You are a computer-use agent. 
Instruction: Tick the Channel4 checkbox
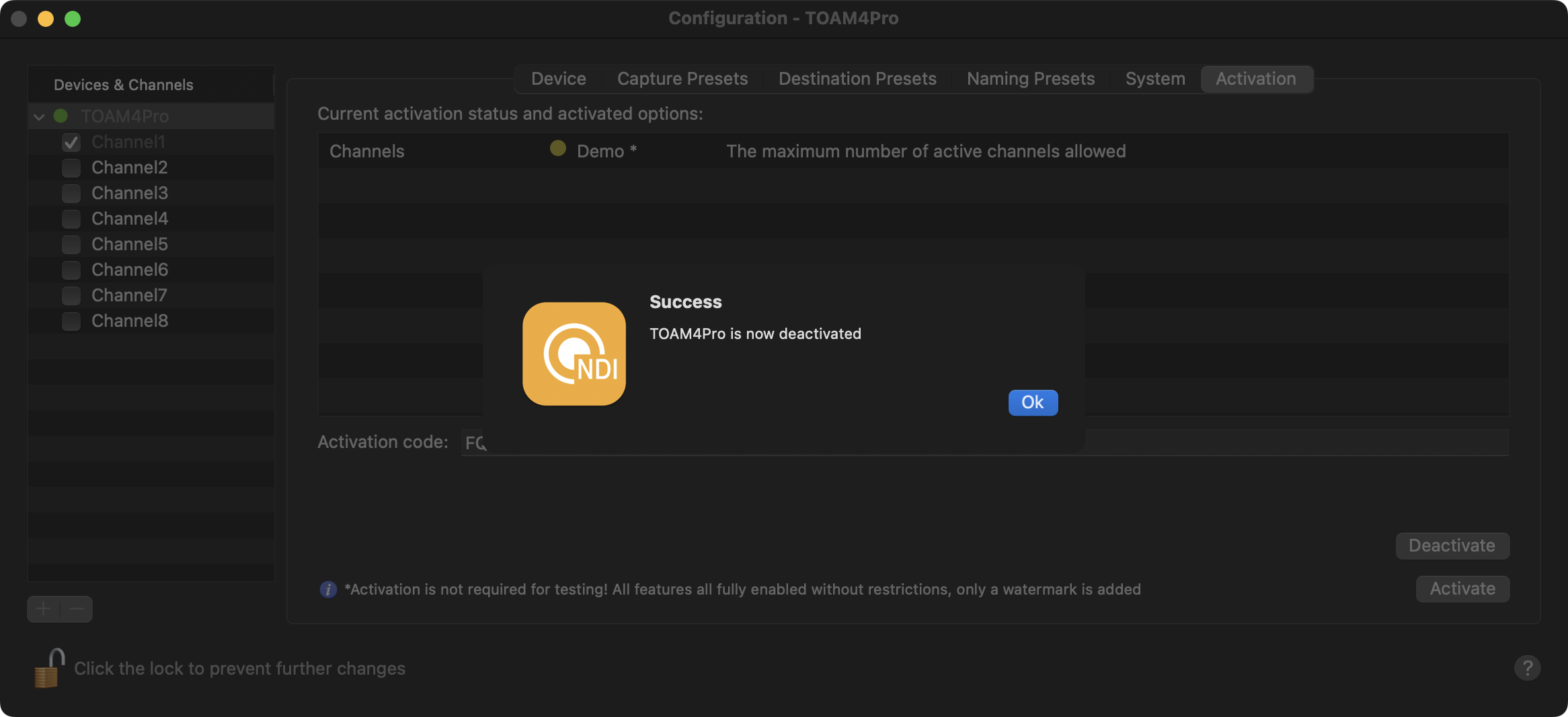click(x=71, y=219)
